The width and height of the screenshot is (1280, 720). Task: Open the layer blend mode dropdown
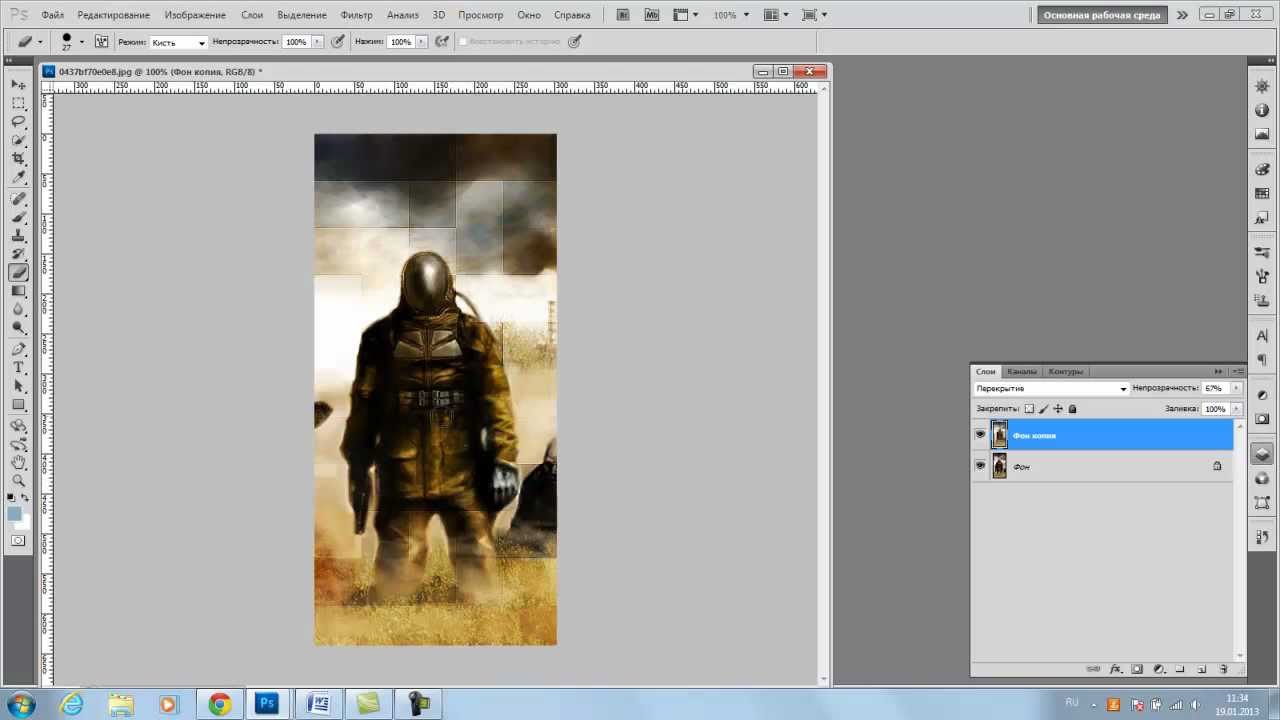click(x=1051, y=388)
